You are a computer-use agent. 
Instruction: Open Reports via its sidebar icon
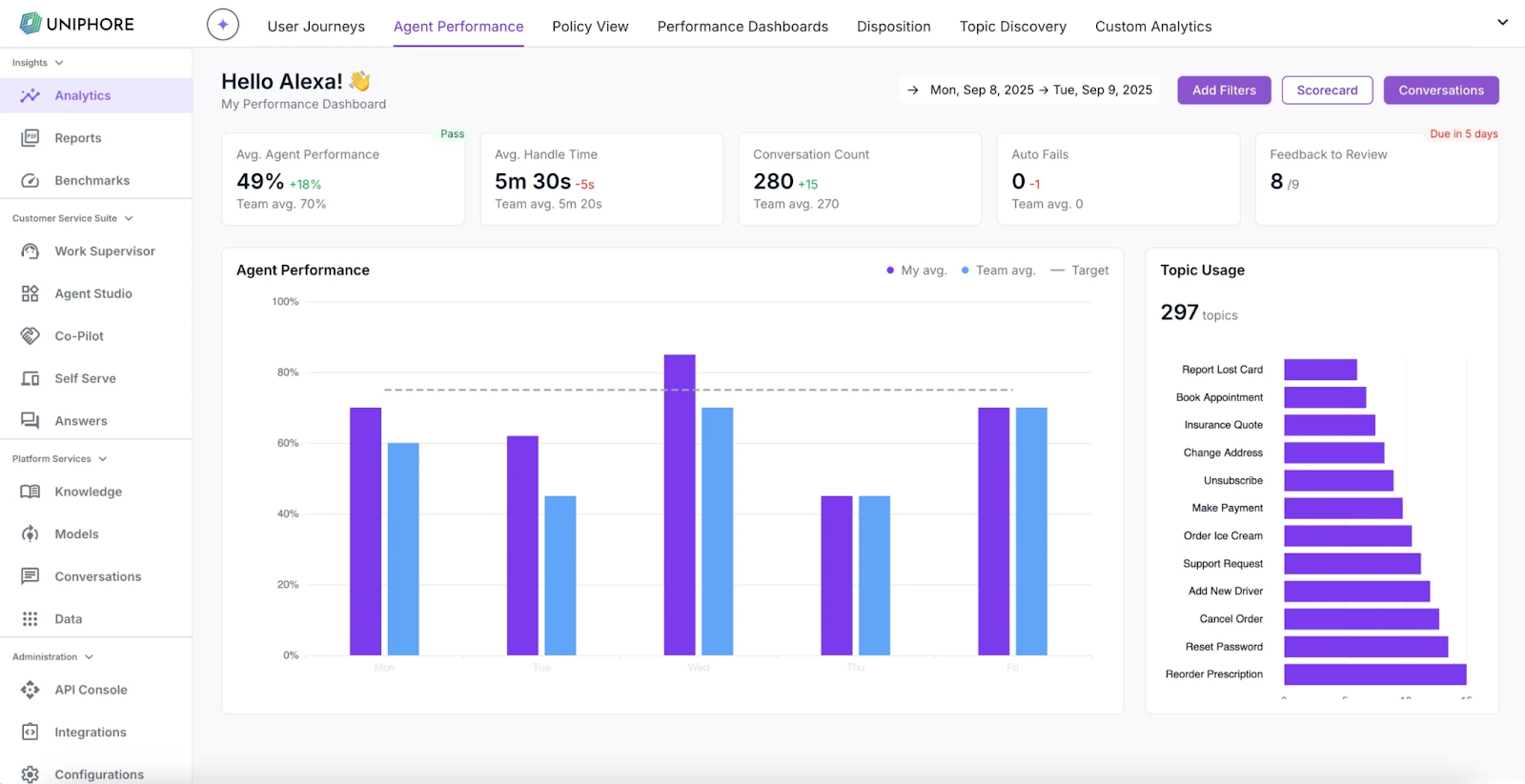click(30, 138)
